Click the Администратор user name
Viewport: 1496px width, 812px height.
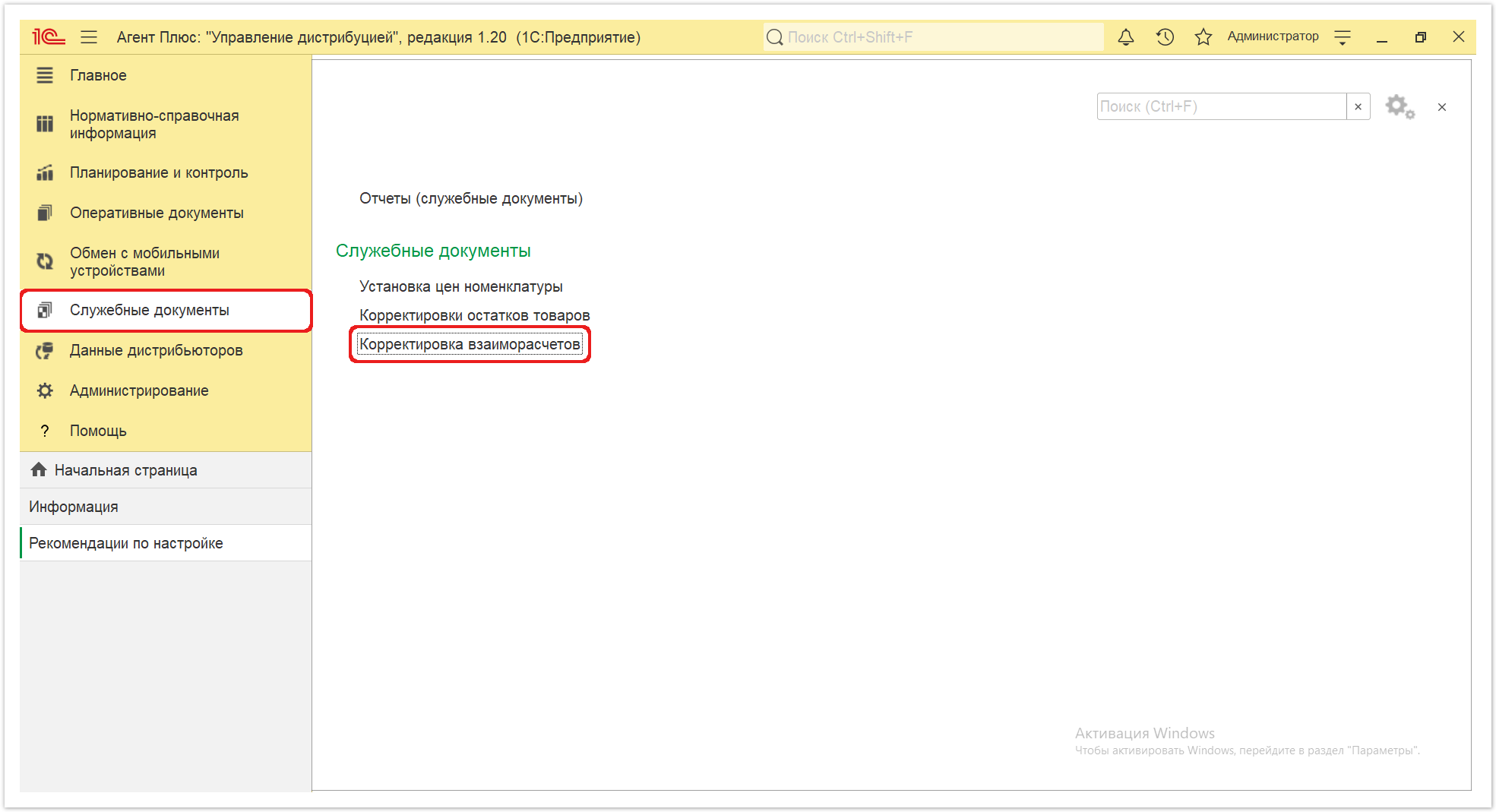[x=1273, y=36]
